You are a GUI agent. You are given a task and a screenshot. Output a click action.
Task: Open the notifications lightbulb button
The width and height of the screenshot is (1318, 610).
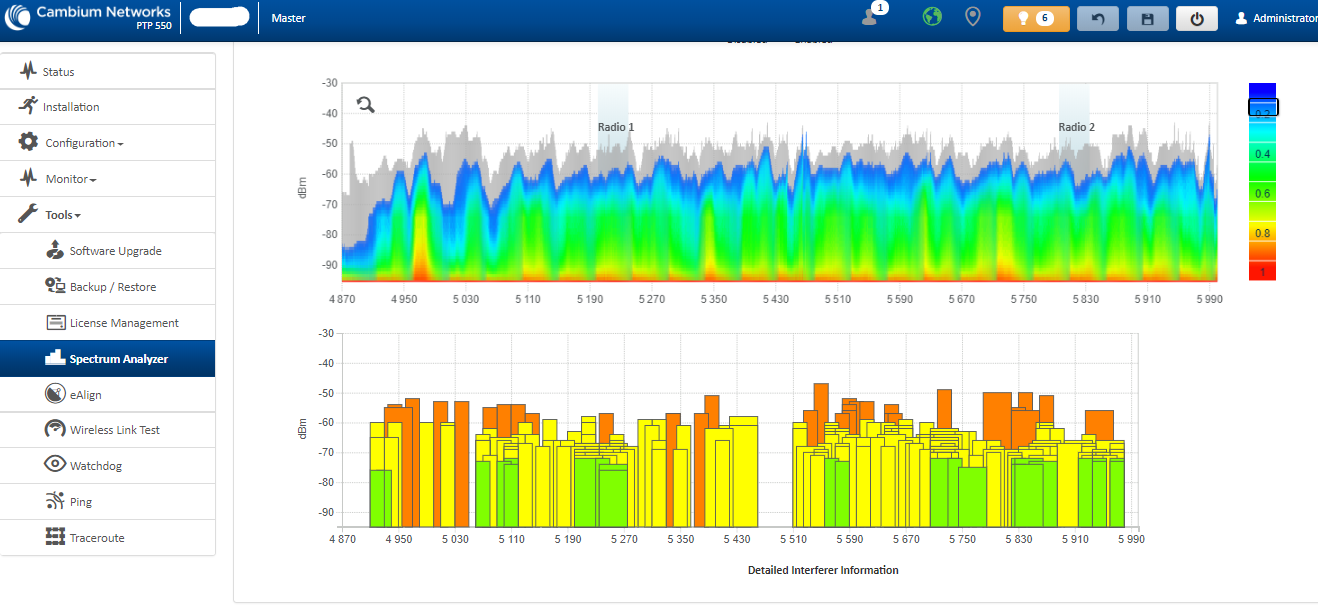(x=1036, y=19)
